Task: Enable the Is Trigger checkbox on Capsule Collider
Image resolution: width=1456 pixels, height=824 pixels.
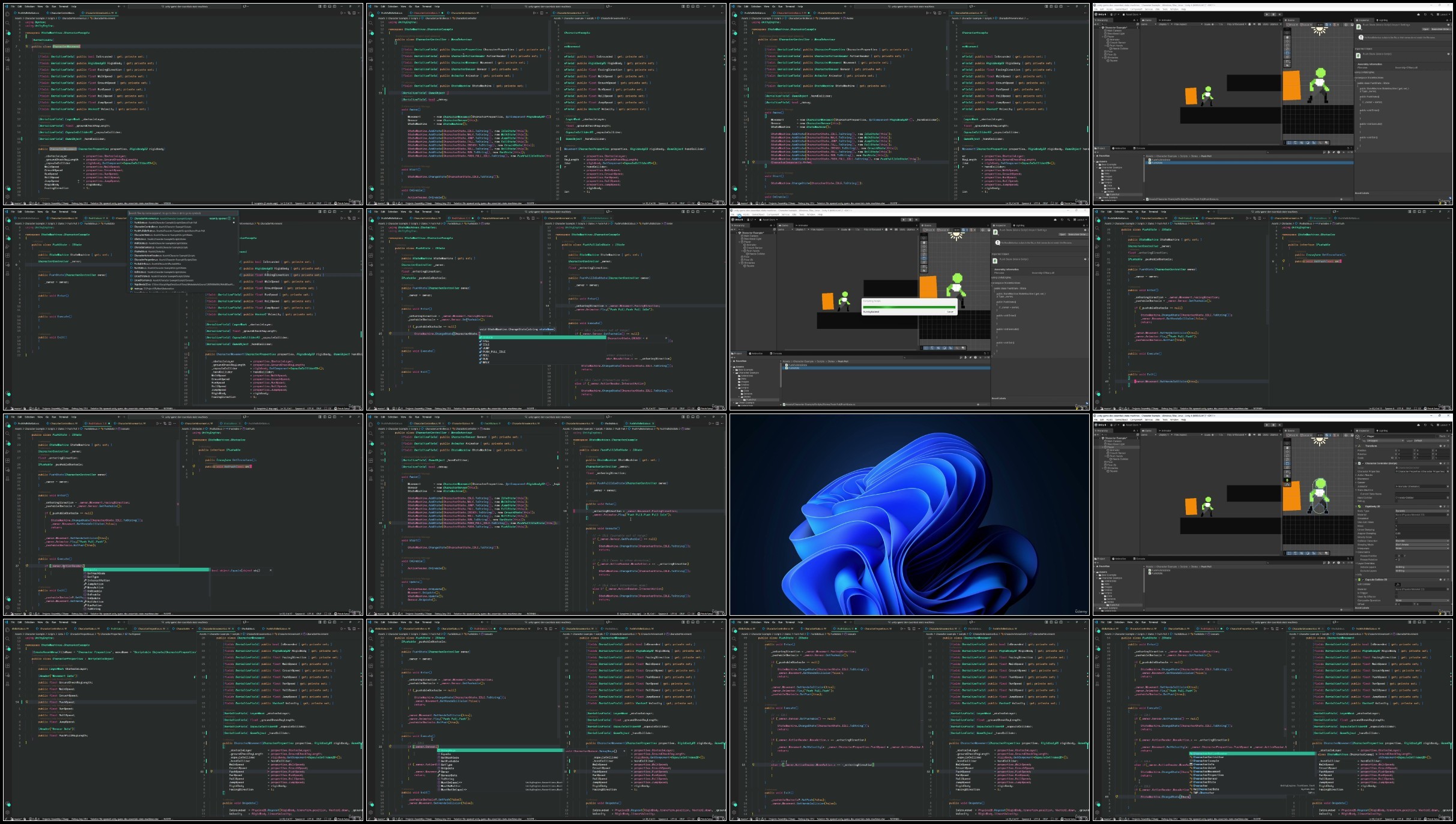Action: (1397, 593)
